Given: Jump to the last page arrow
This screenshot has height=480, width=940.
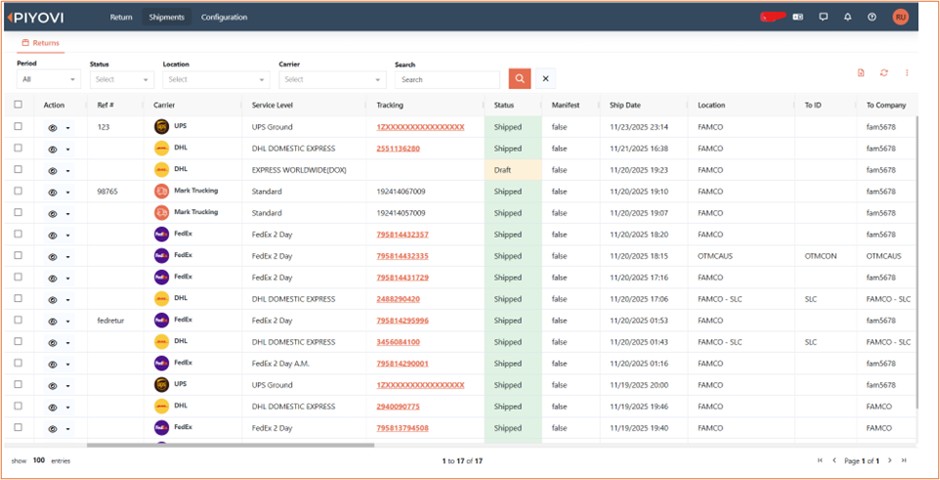Looking at the screenshot, I should pos(904,460).
